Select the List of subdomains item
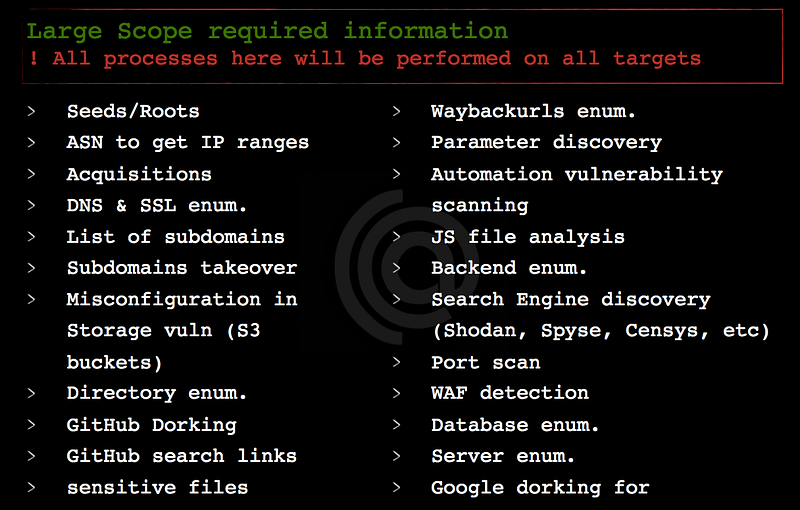The height and width of the screenshot is (510, 800). (175, 237)
